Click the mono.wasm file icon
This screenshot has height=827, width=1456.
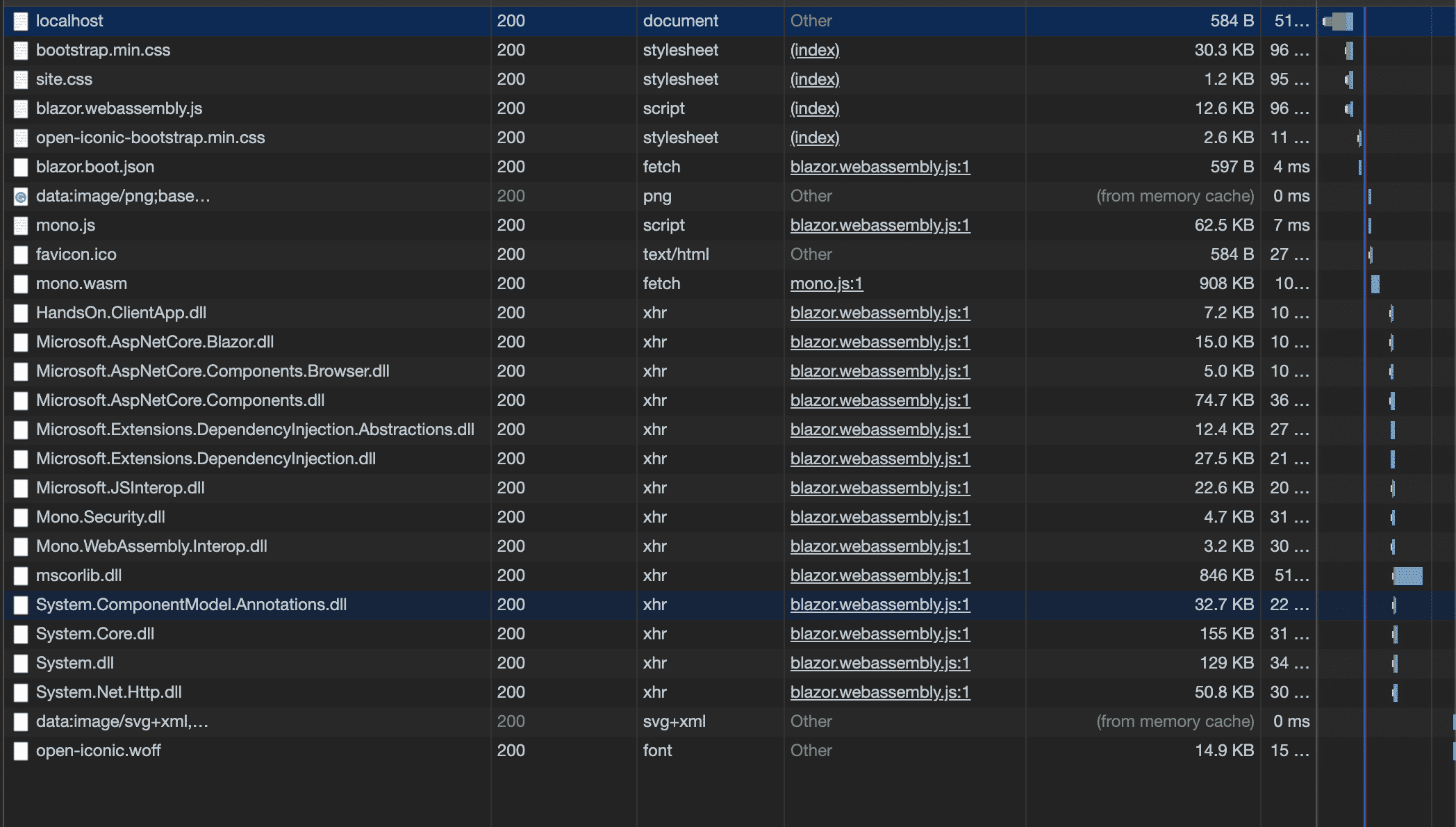21,284
